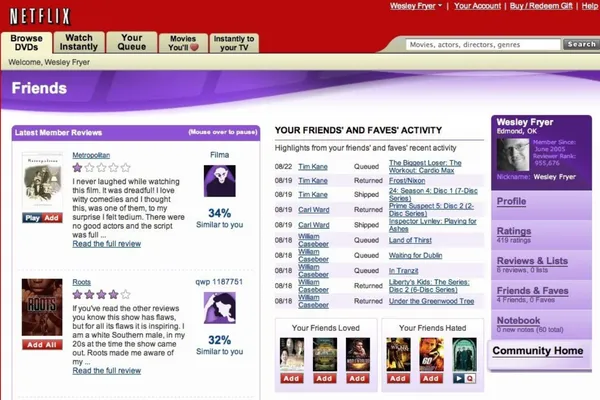Open Land of Thirst link
Screen dimensions: 600x400
[x=410, y=240]
